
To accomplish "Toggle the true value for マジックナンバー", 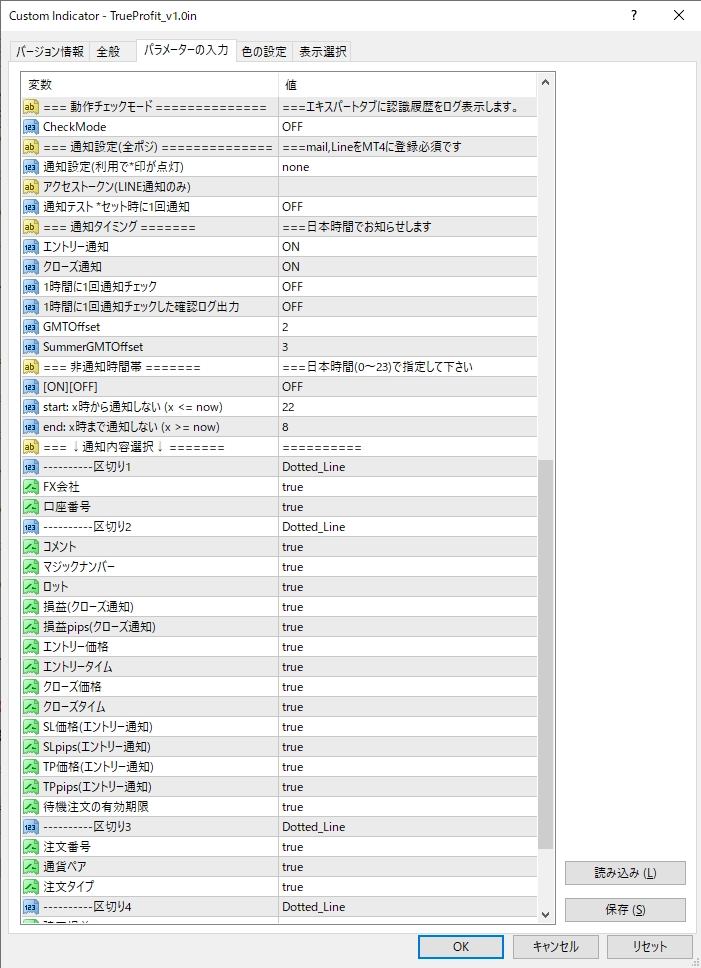I will [x=408, y=567].
